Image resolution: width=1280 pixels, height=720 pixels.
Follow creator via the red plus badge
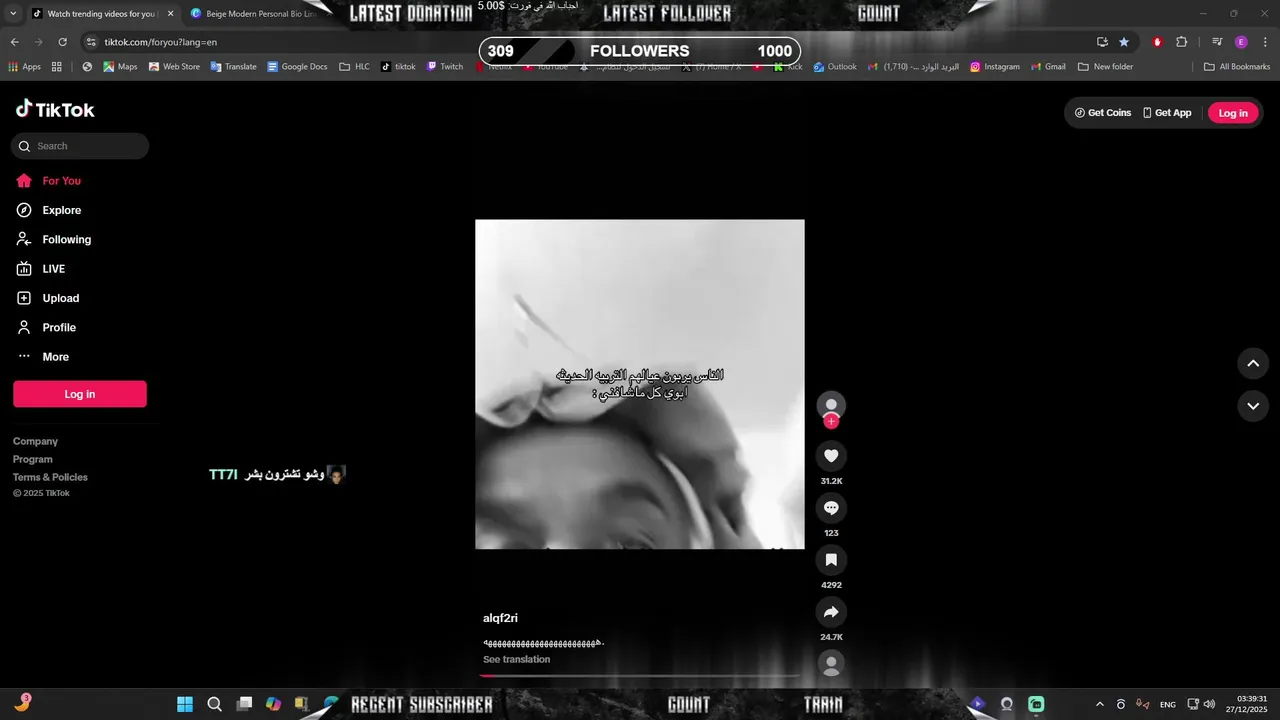(831, 422)
